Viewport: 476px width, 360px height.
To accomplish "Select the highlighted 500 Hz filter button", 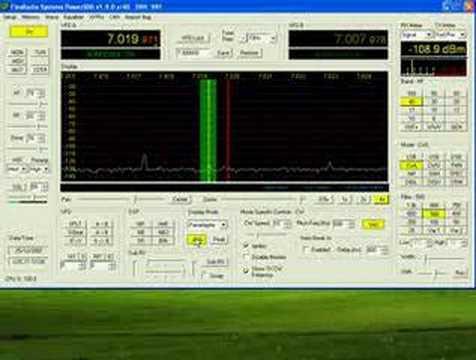I will point(434,214).
